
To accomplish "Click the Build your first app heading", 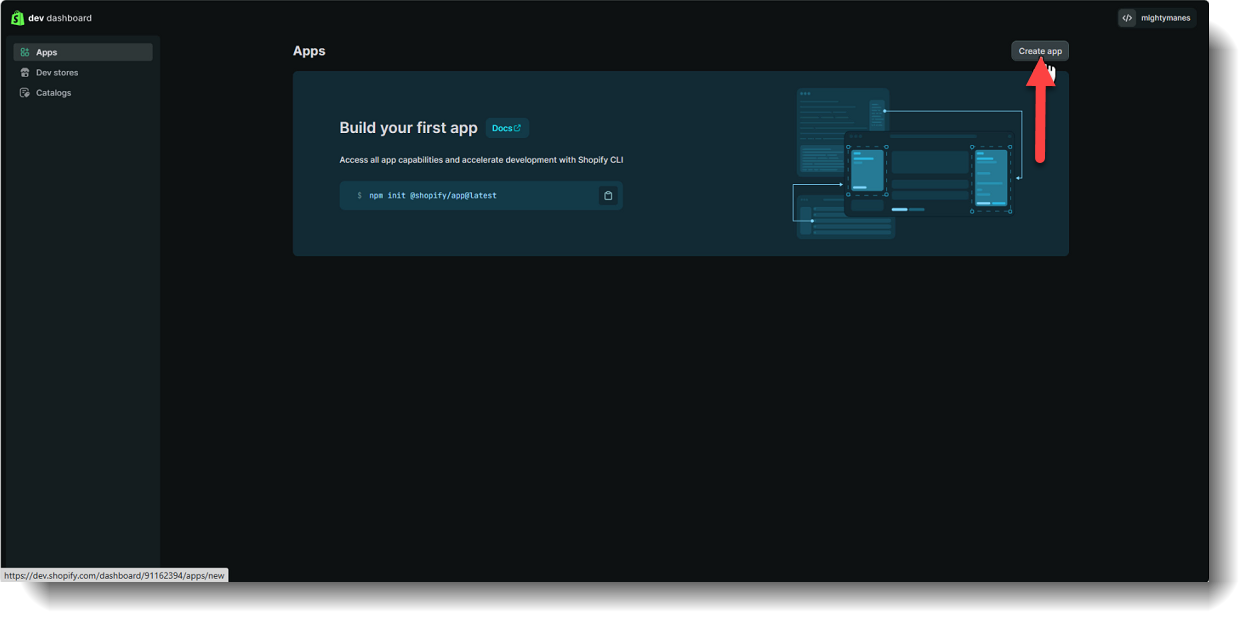I will pos(408,128).
